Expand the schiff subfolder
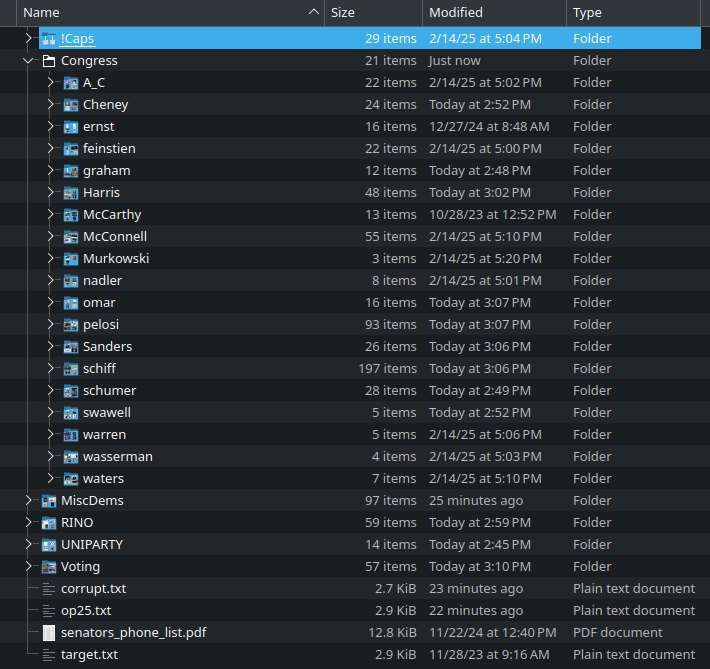Screen dimensions: 710x669 click(x=51, y=369)
